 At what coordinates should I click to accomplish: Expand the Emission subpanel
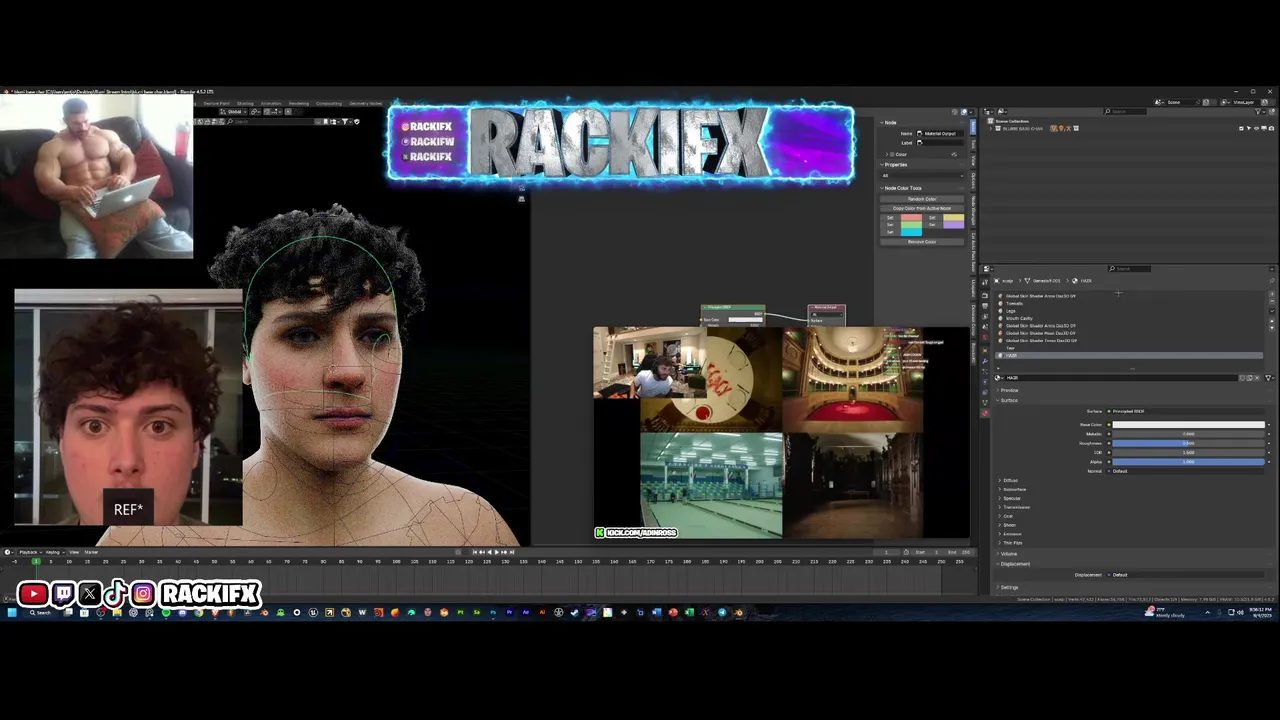[x=1011, y=533]
